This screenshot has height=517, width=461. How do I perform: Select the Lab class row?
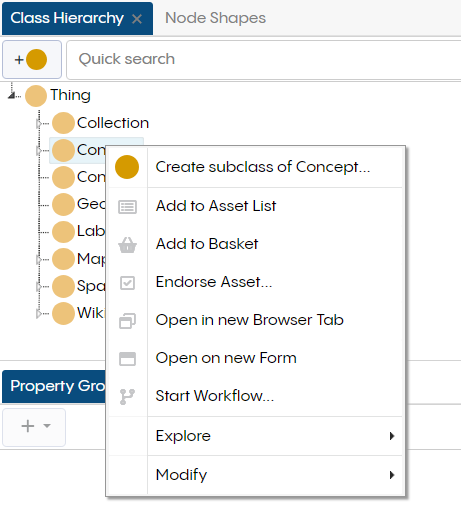click(79, 231)
